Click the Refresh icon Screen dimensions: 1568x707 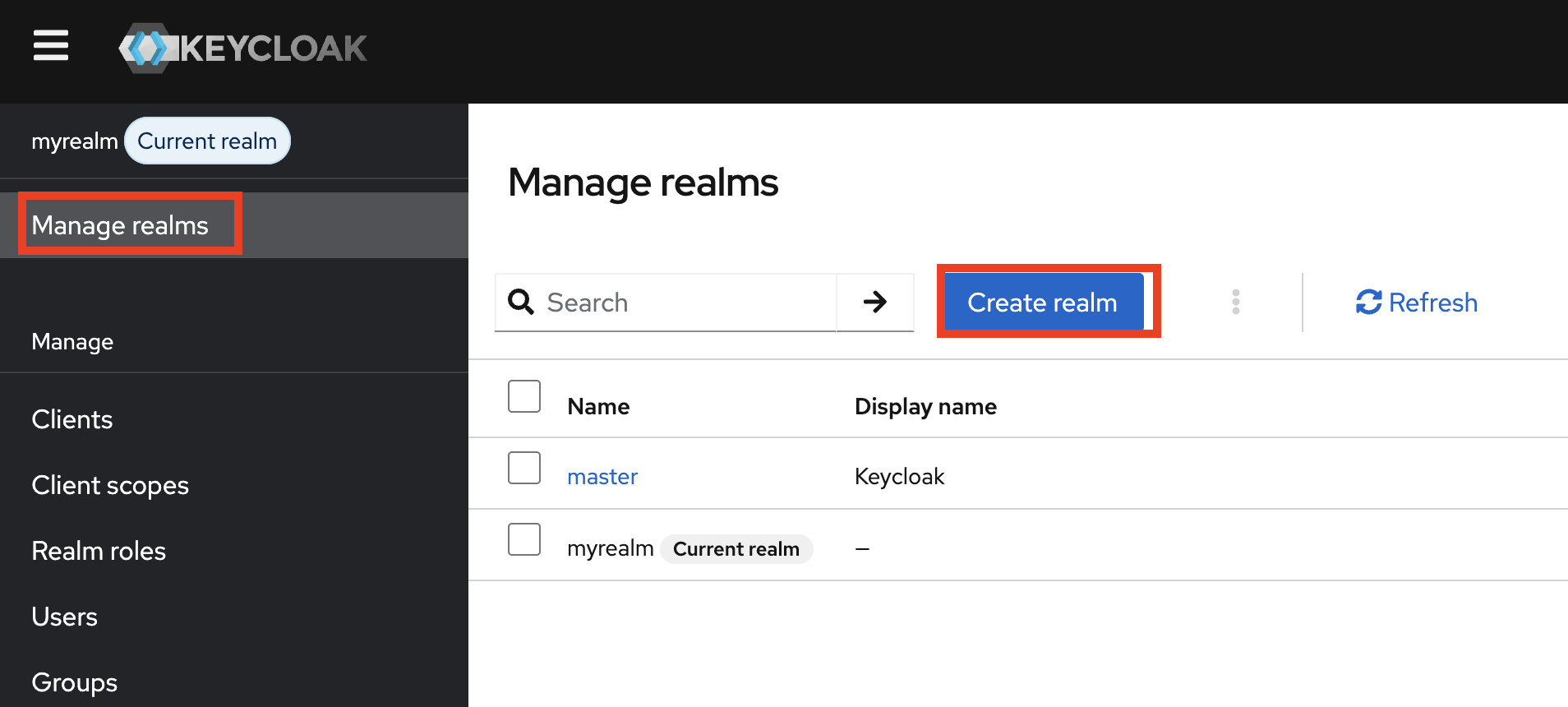pyautogui.click(x=1368, y=302)
